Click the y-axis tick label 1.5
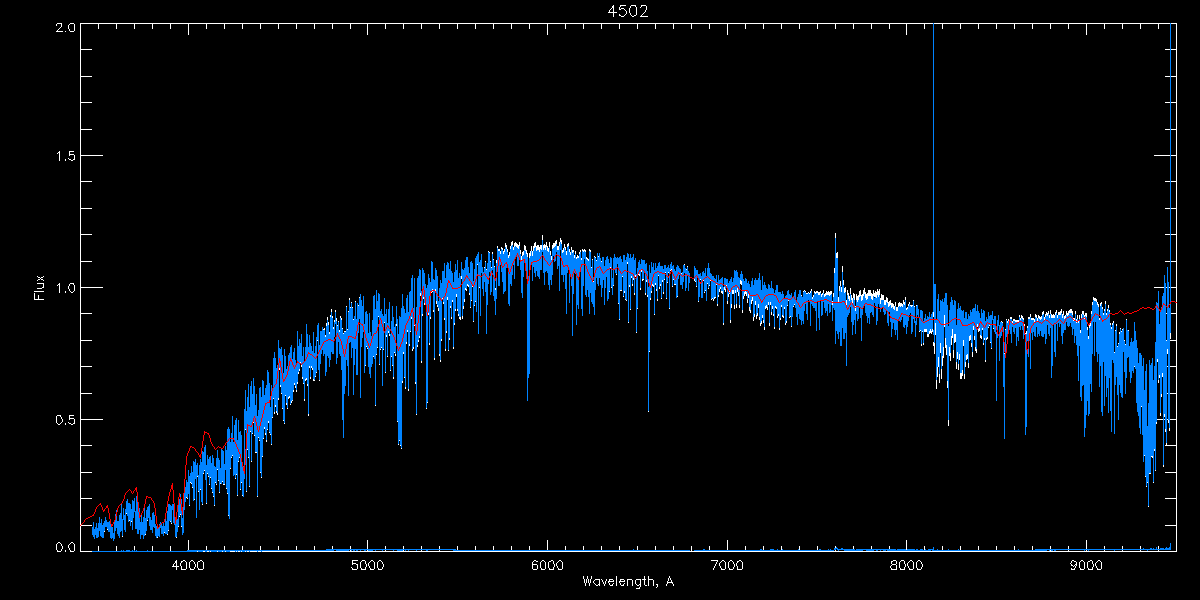Screen dimensions: 1200x600 pos(64,157)
